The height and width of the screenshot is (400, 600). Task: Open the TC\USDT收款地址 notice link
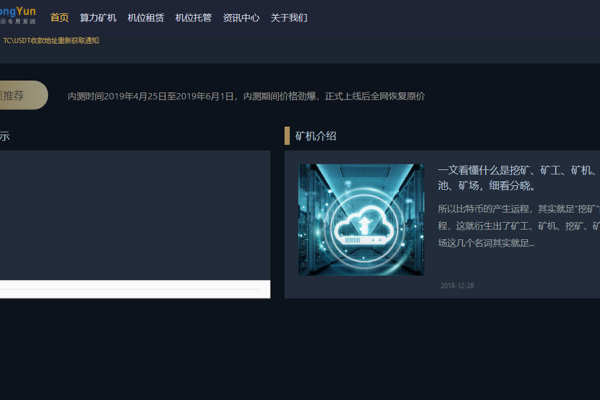pos(50,41)
